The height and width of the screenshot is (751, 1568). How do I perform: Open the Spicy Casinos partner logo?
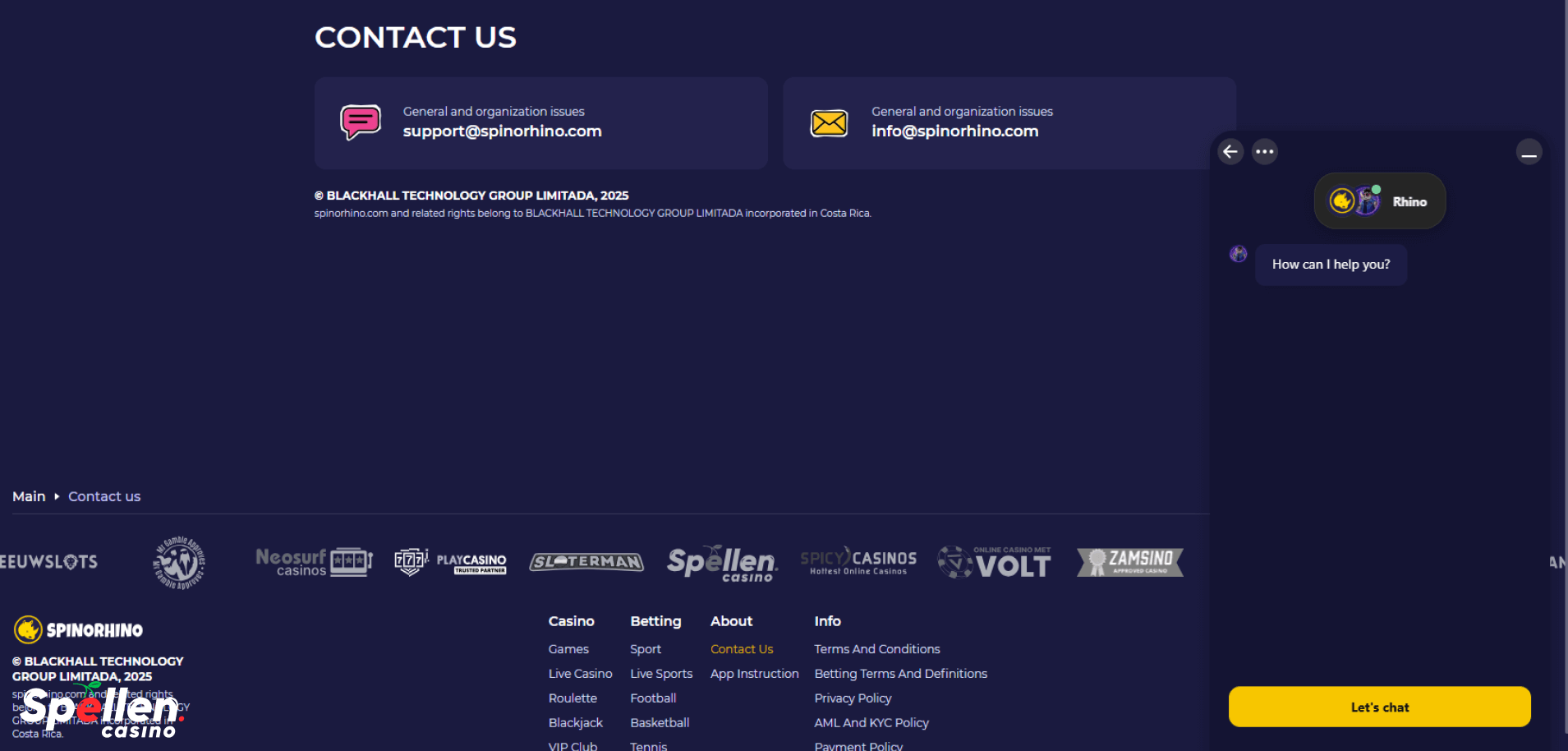(x=858, y=562)
